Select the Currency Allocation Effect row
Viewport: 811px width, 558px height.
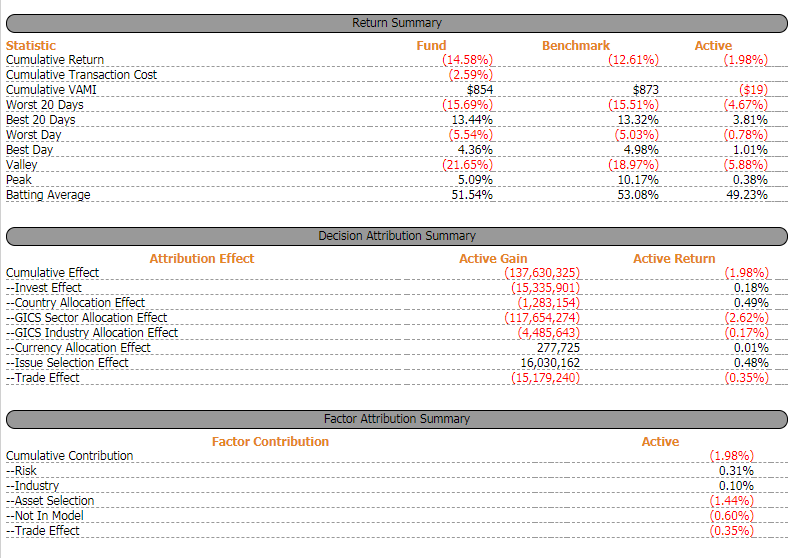(x=79, y=348)
